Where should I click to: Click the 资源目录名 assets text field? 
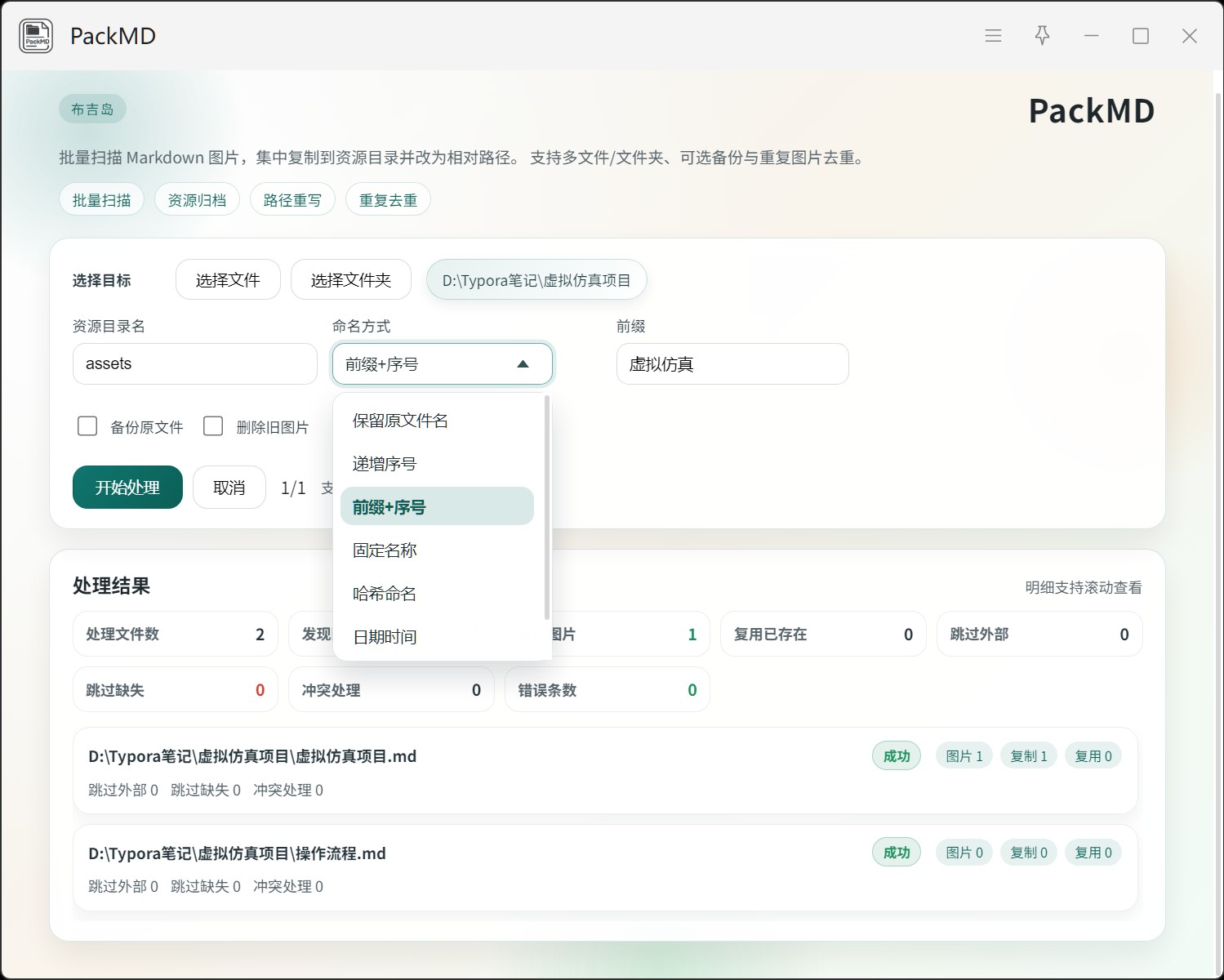194,364
